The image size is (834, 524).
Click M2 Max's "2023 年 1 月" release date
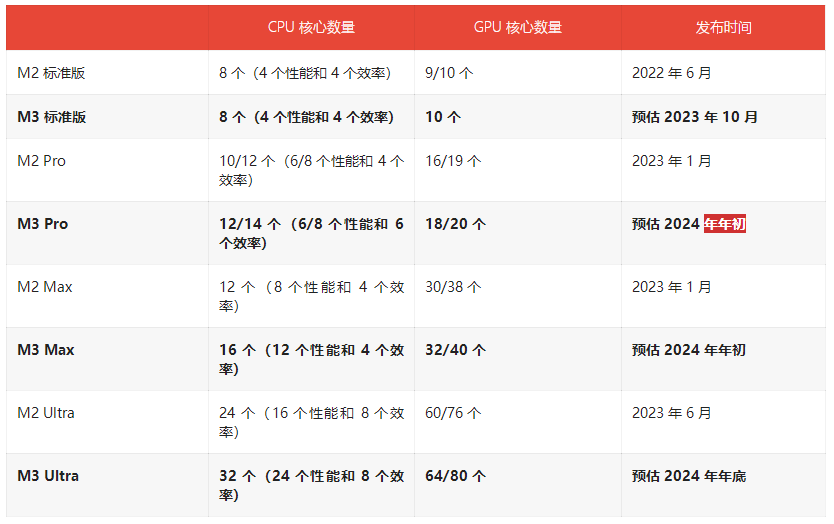pyautogui.click(x=672, y=287)
